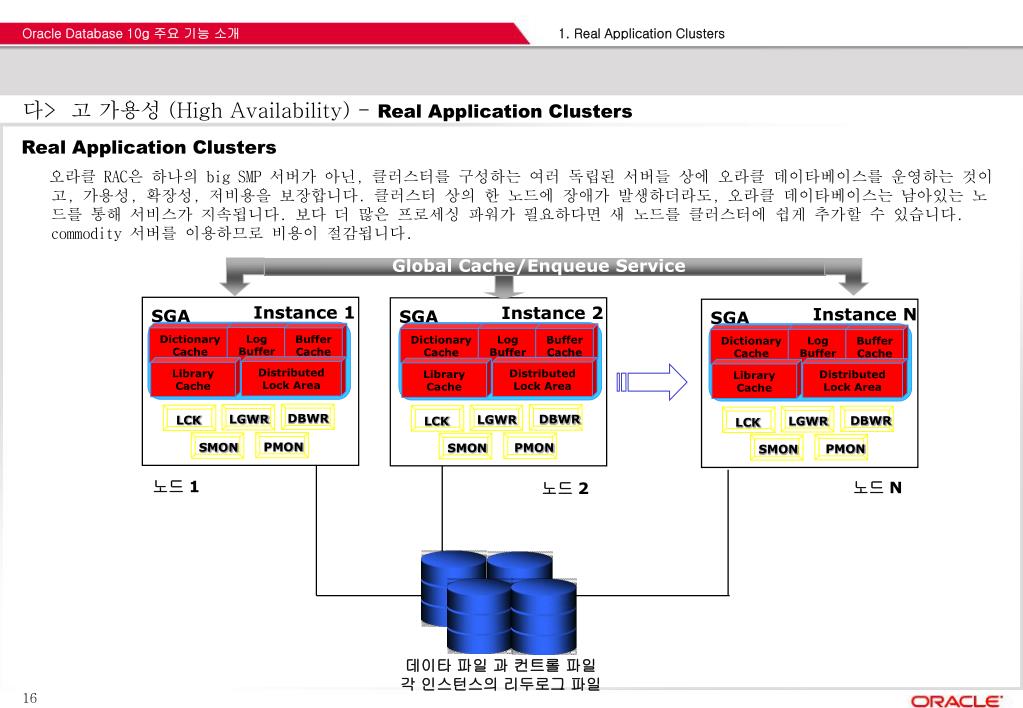Click the 'Instance N' label

[864, 315]
